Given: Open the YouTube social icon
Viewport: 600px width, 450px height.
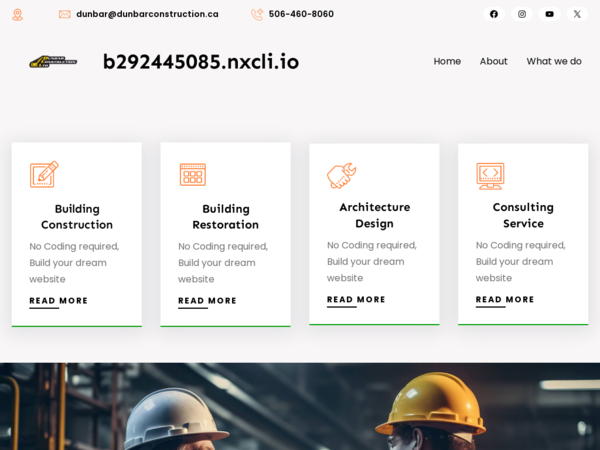Looking at the screenshot, I should [x=549, y=14].
